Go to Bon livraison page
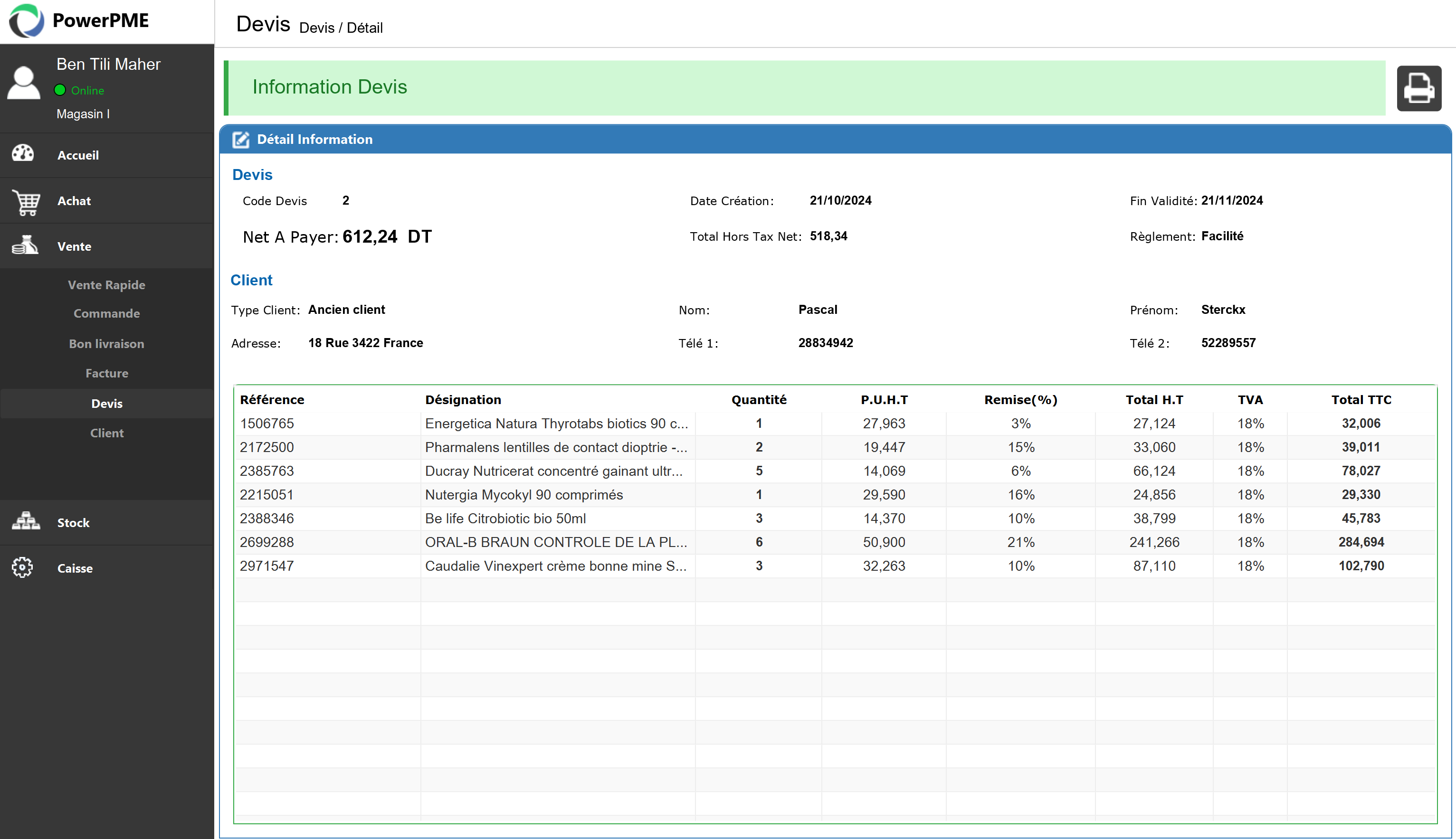The width and height of the screenshot is (1456, 839). tap(106, 343)
